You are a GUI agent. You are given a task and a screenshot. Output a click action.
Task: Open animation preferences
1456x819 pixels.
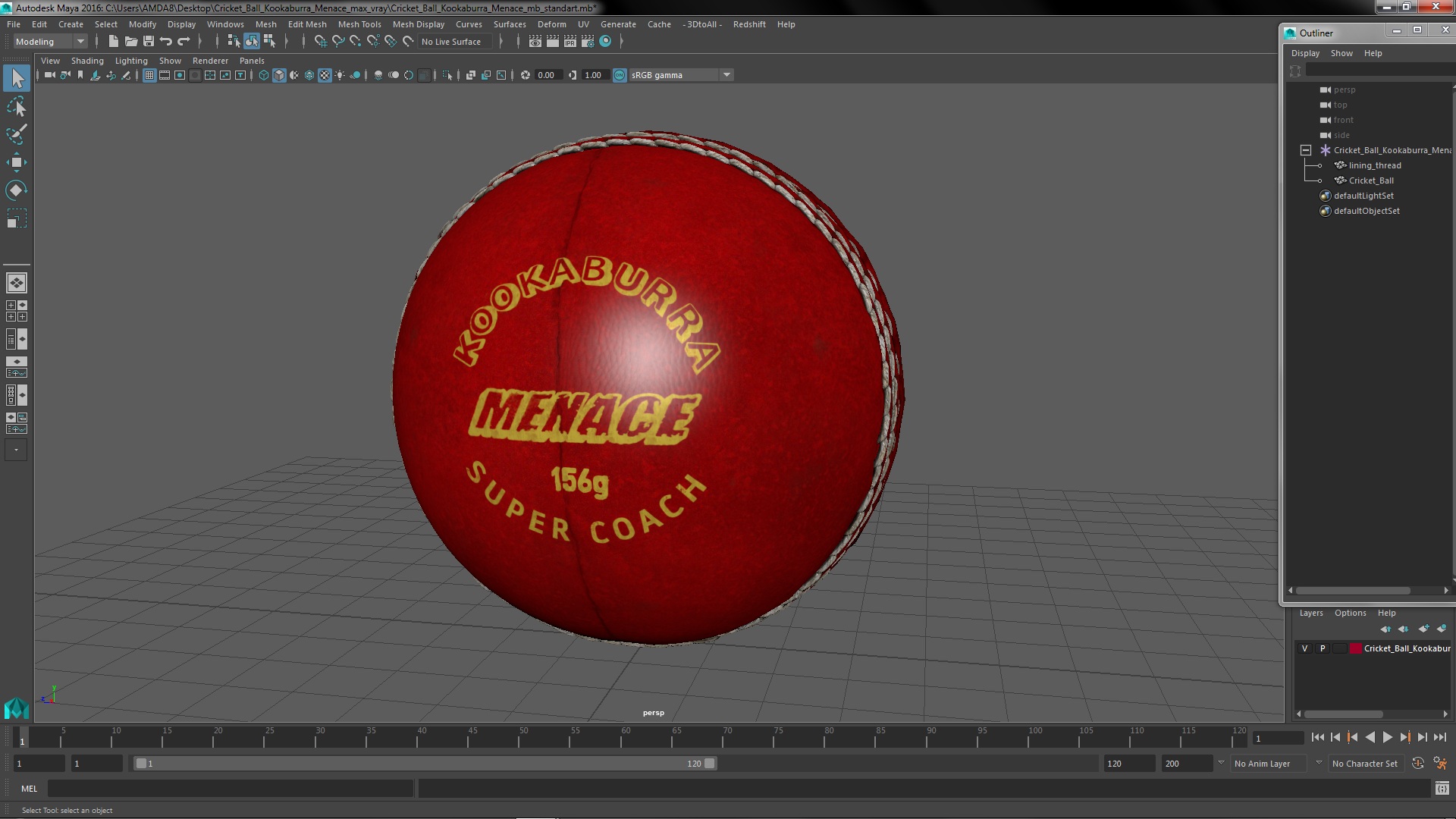tap(1440, 764)
